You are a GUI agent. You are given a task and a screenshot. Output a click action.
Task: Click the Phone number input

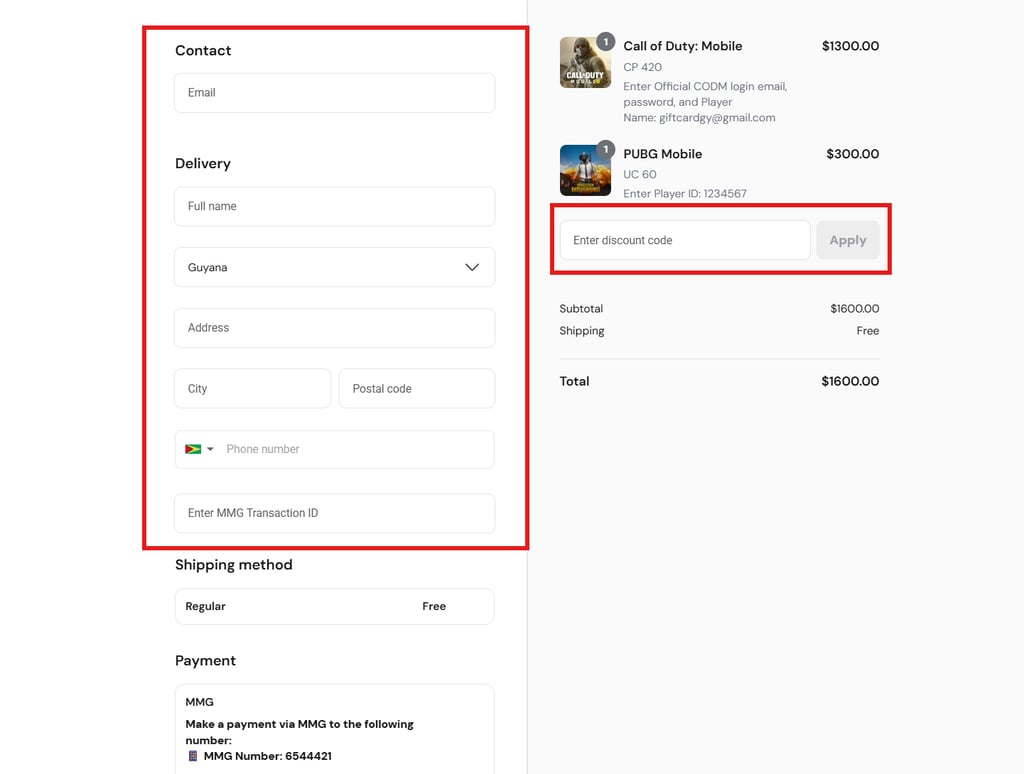coord(355,450)
